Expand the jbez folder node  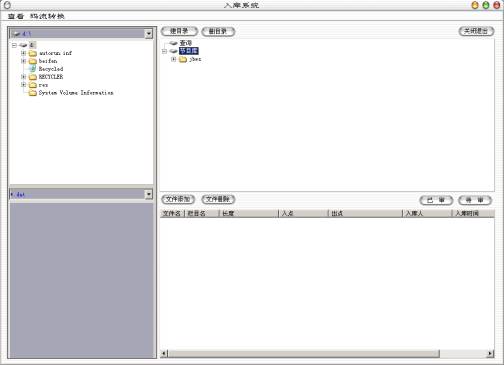(x=173, y=59)
